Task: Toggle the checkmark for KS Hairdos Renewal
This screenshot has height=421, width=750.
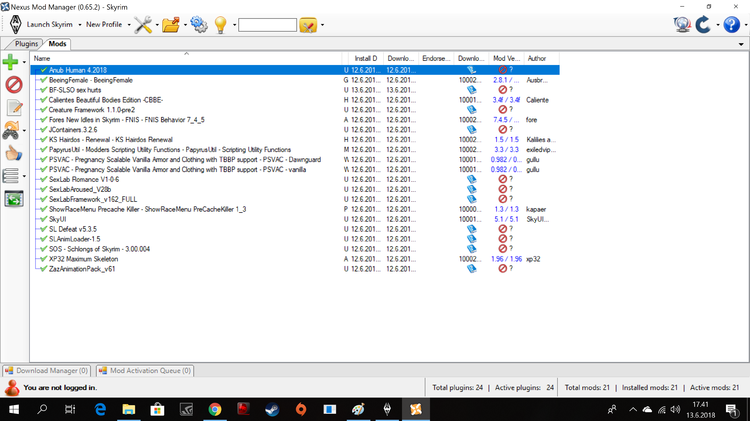Action: point(44,140)
